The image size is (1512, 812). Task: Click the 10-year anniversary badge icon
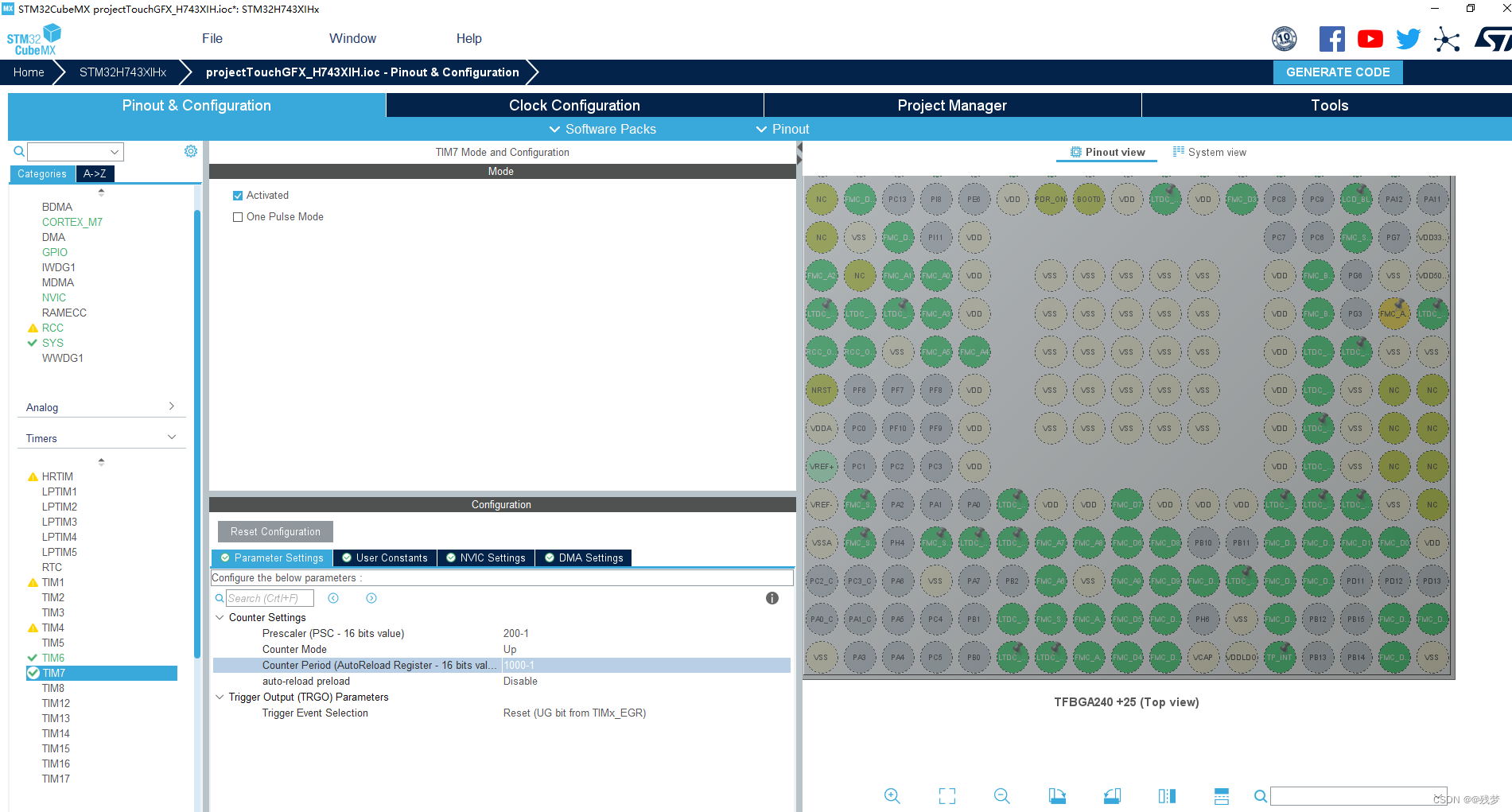click(x=1285, y=38)
